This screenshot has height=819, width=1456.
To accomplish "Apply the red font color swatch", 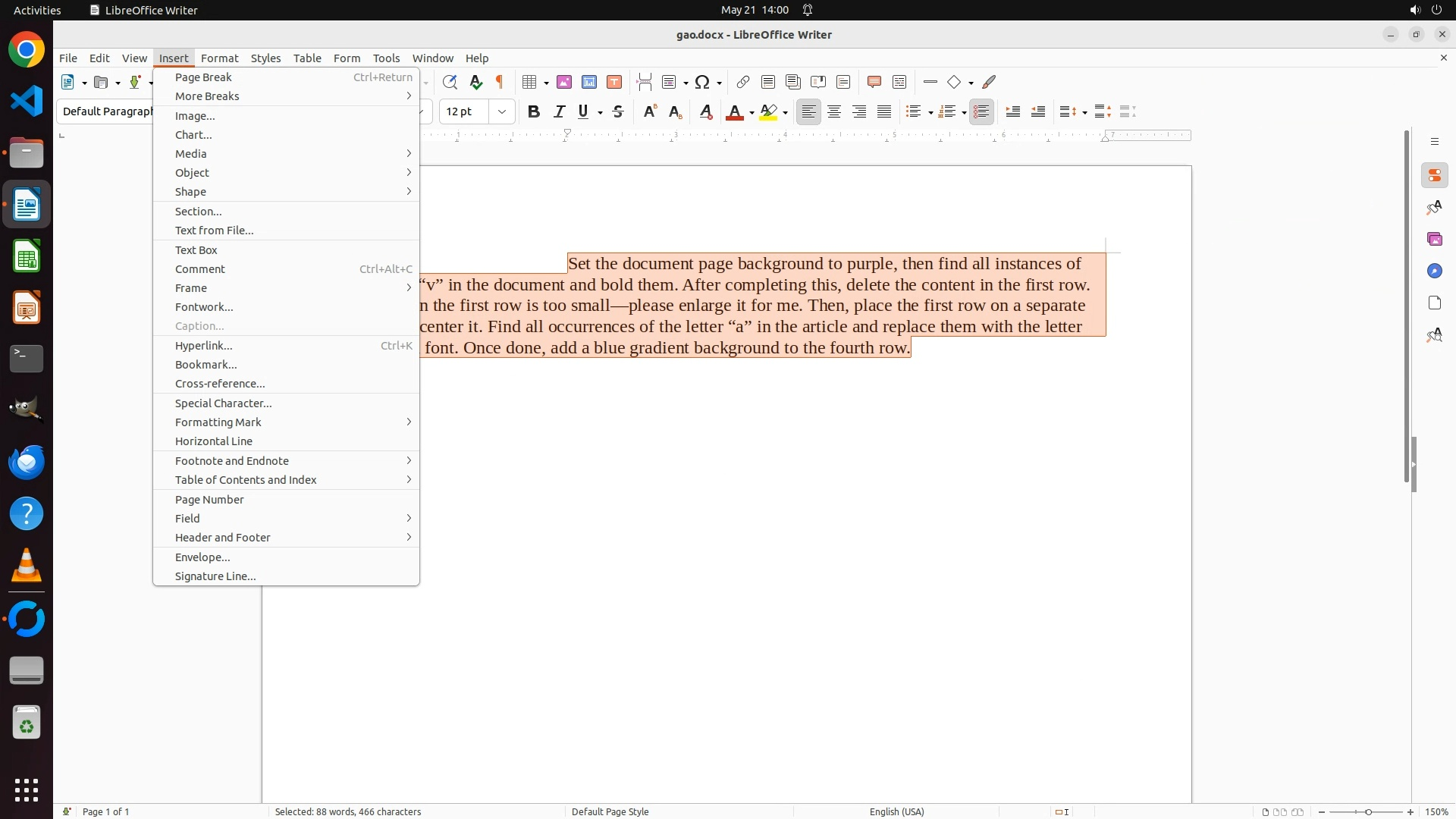I will pos(734,112).
